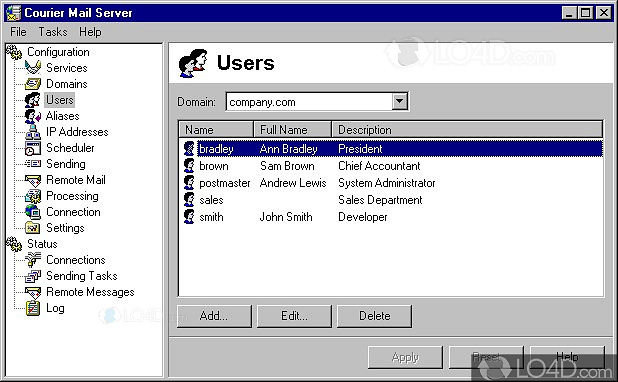Image resolution: width=618 pixels, height=382 pixels.
Task: Select the bradley user row name
Action: pos(216,149)
